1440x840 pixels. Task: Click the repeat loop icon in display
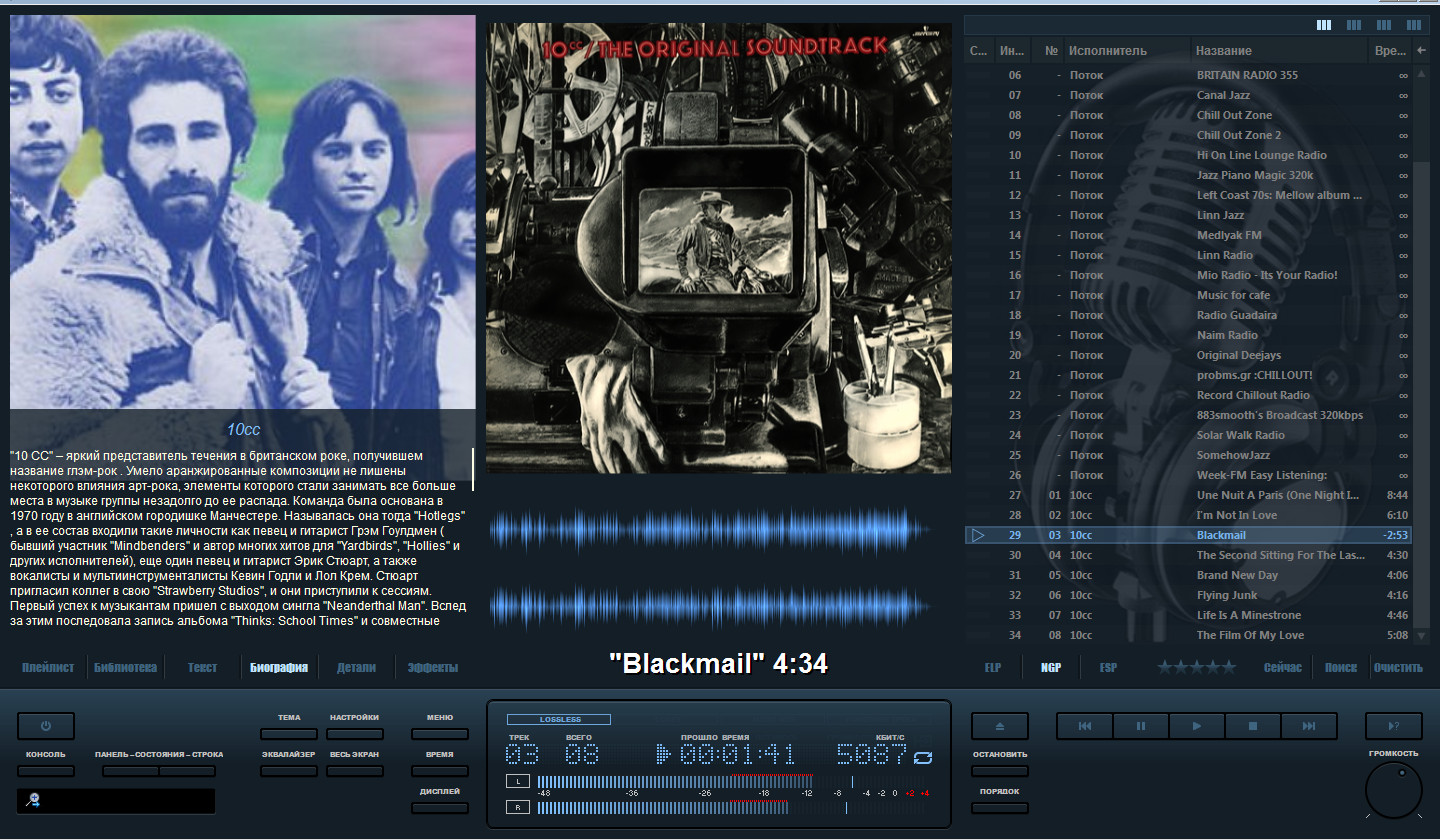point(923,757)
